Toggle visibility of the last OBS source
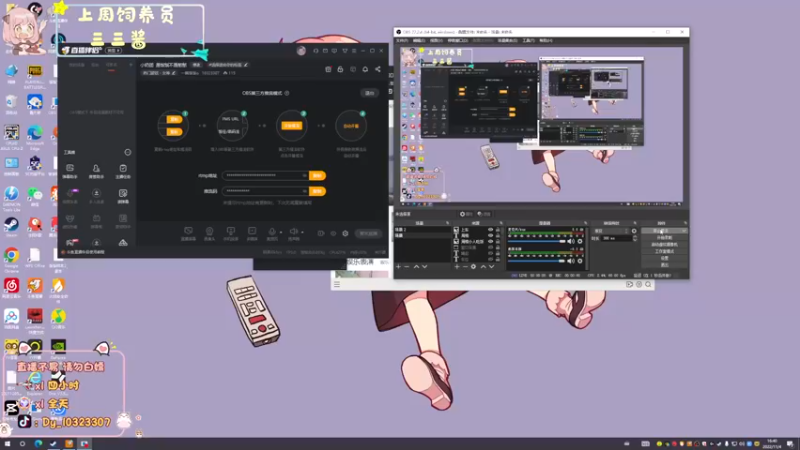This screenshot has width=800, height=450. coord(490,259)
